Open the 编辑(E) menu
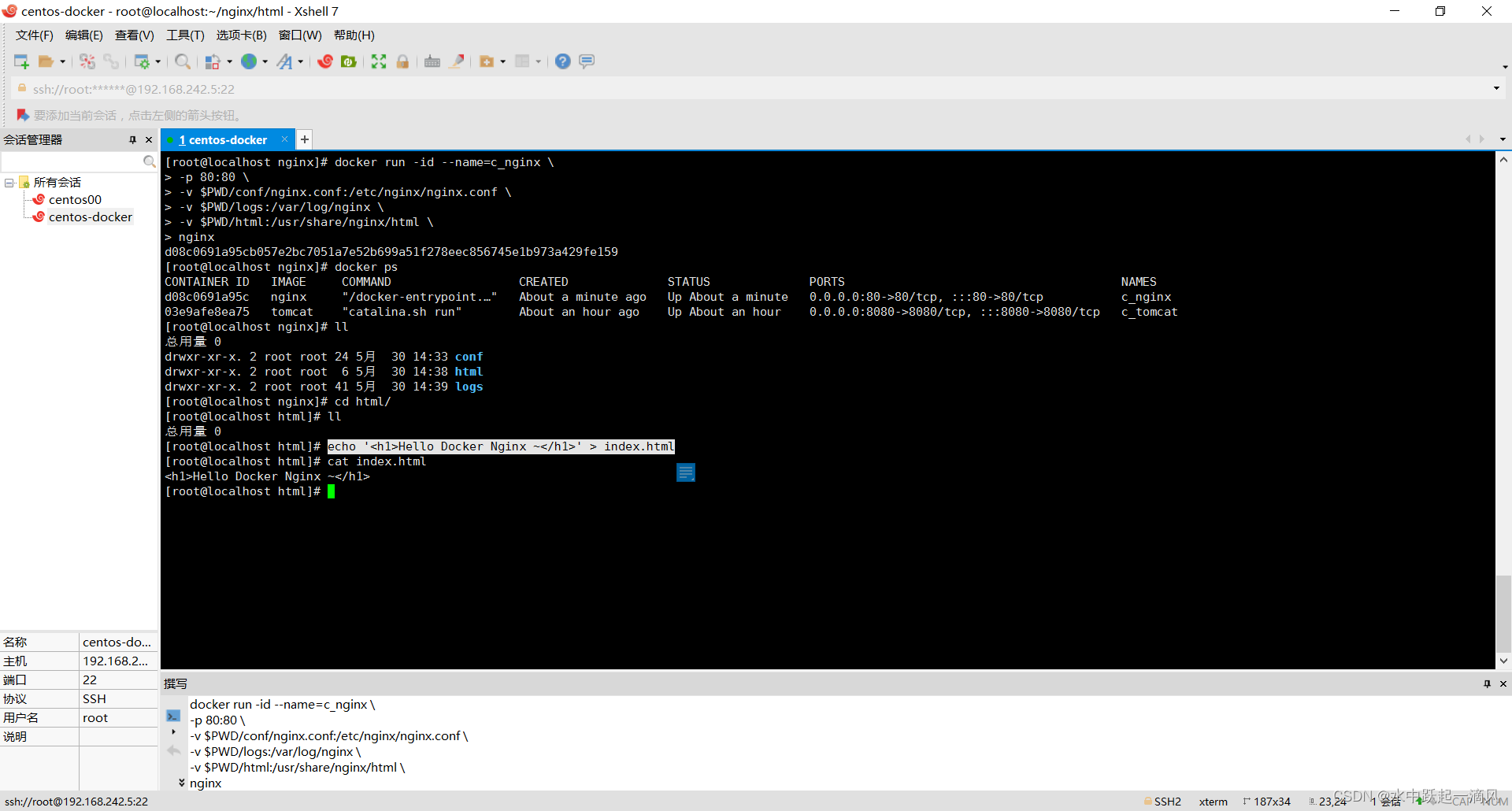The image size is (1512, 811). point(83,35)
